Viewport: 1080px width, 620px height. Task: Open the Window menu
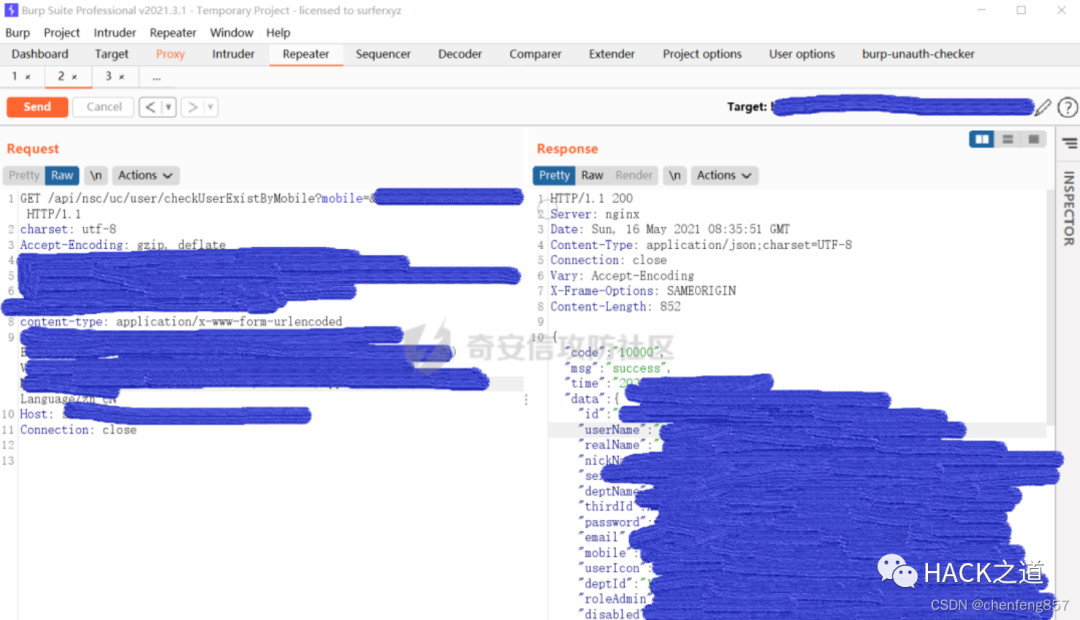[231, 32]
